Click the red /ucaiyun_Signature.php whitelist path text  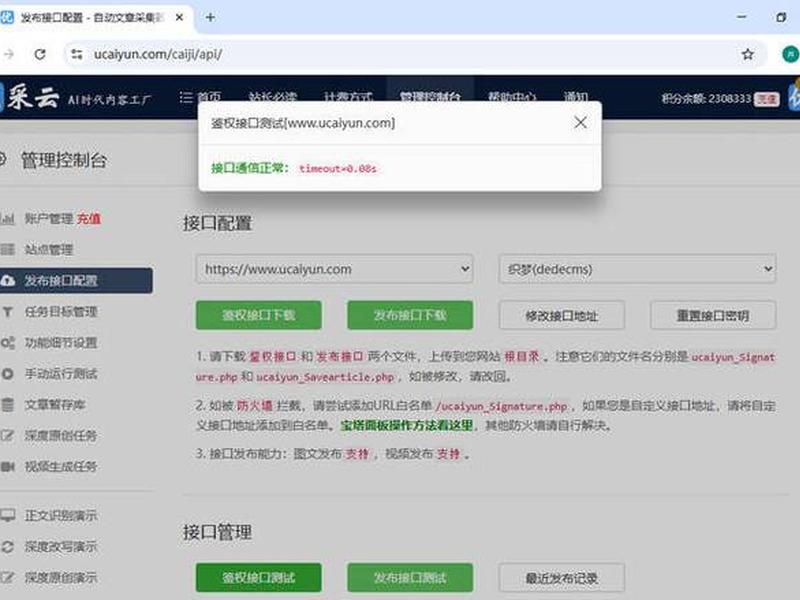pos(501,406)
